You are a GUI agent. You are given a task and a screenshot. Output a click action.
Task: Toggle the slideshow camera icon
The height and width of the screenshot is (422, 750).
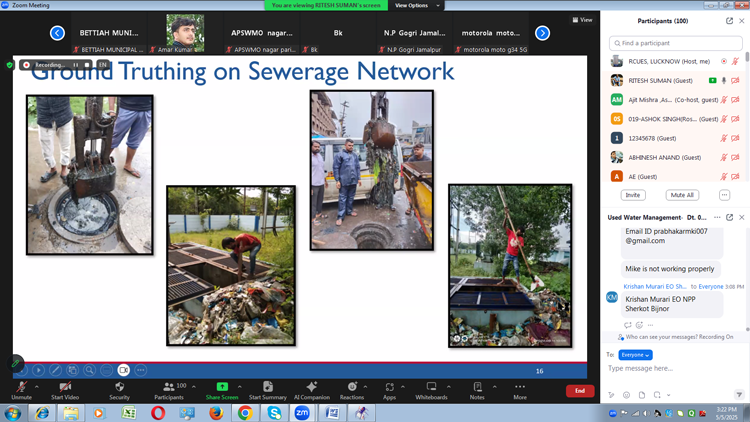coord(123,370)
